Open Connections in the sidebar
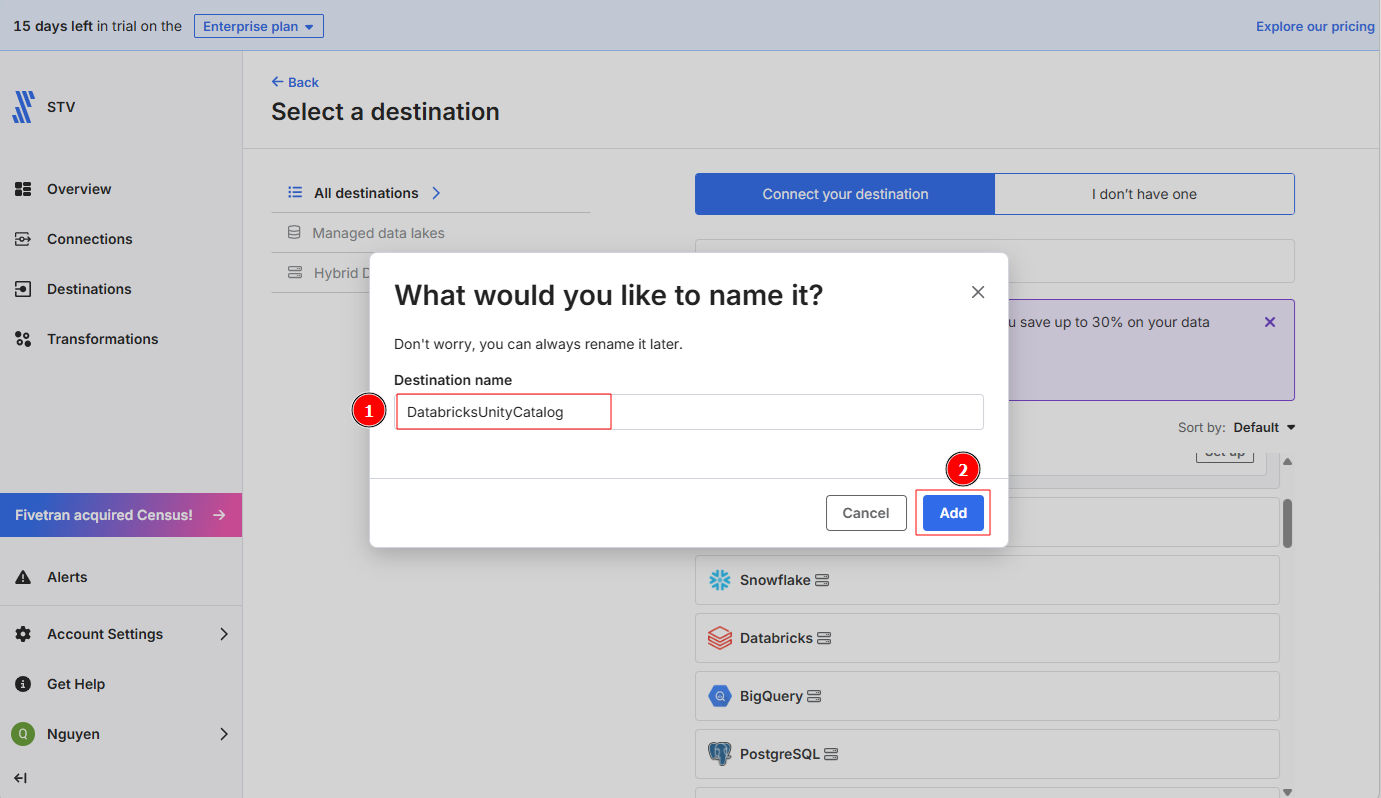 tap(89, 239)
